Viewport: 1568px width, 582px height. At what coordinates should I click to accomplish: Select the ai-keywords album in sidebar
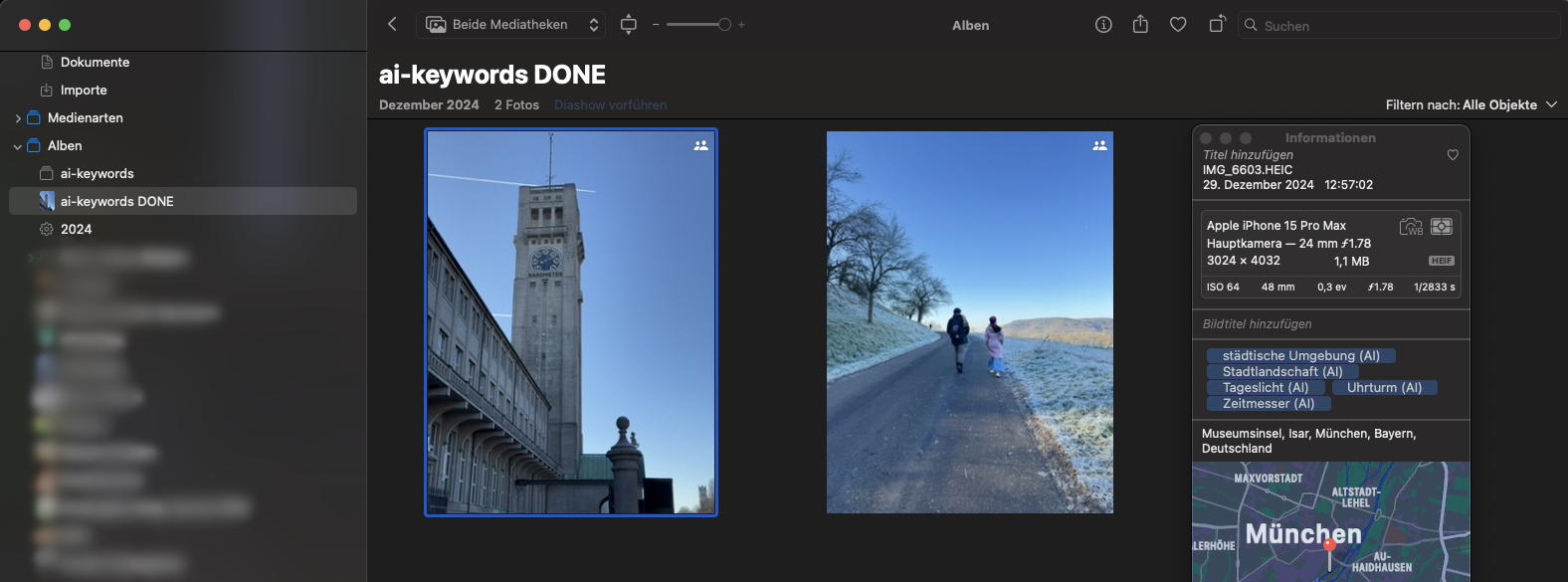97,173
